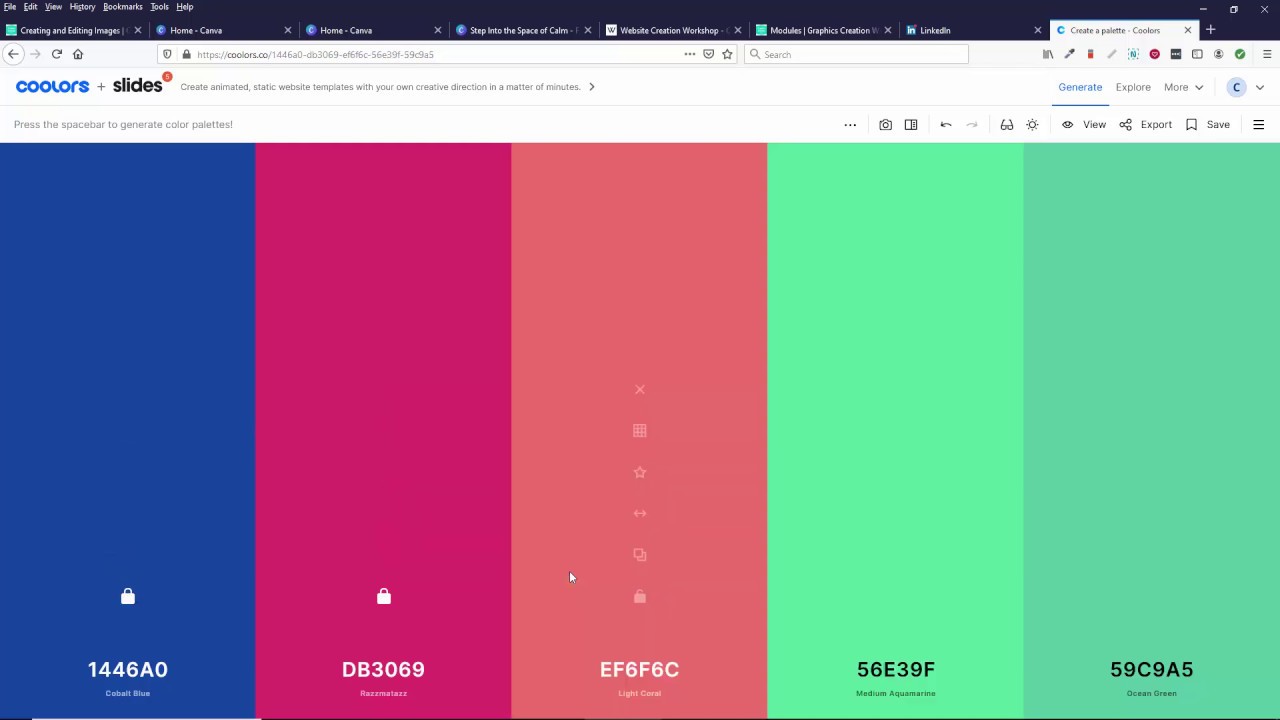Click the eyedropper extension icon
Screen dimensions: 1280x720
point(1070,54)
